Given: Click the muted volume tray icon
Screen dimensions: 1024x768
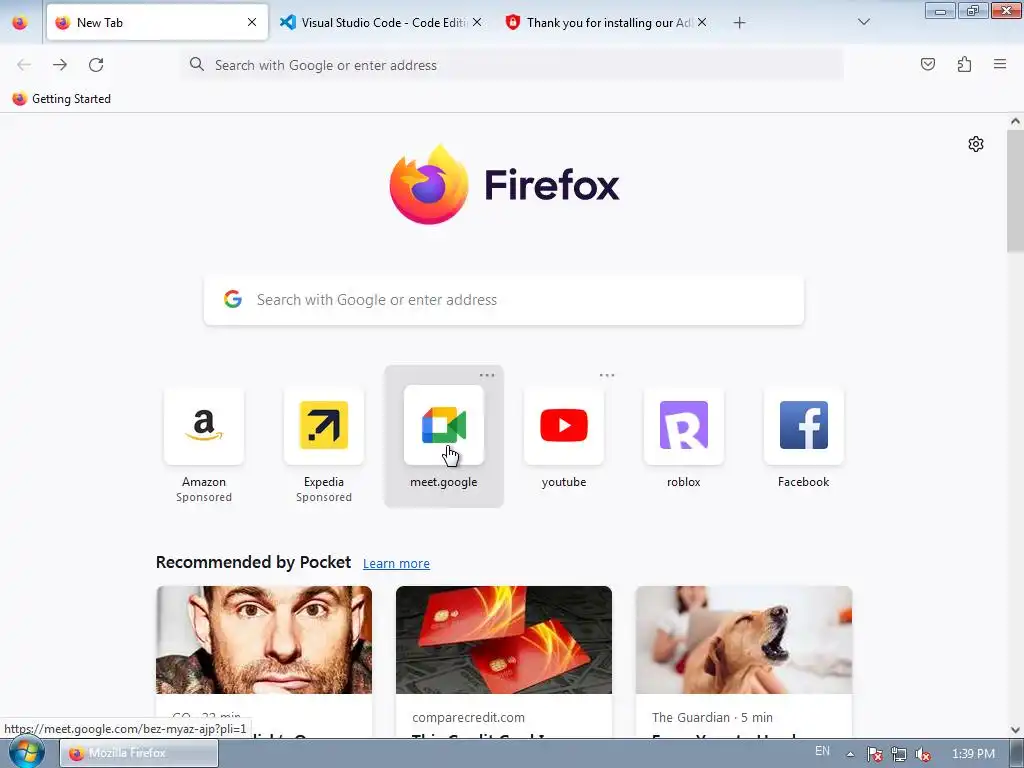Looking at the screenshot, I should pyautogui.click(x=923, y=754).
